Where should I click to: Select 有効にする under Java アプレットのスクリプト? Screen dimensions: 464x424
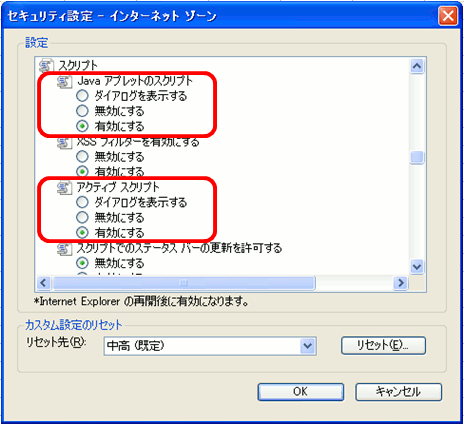82,126
